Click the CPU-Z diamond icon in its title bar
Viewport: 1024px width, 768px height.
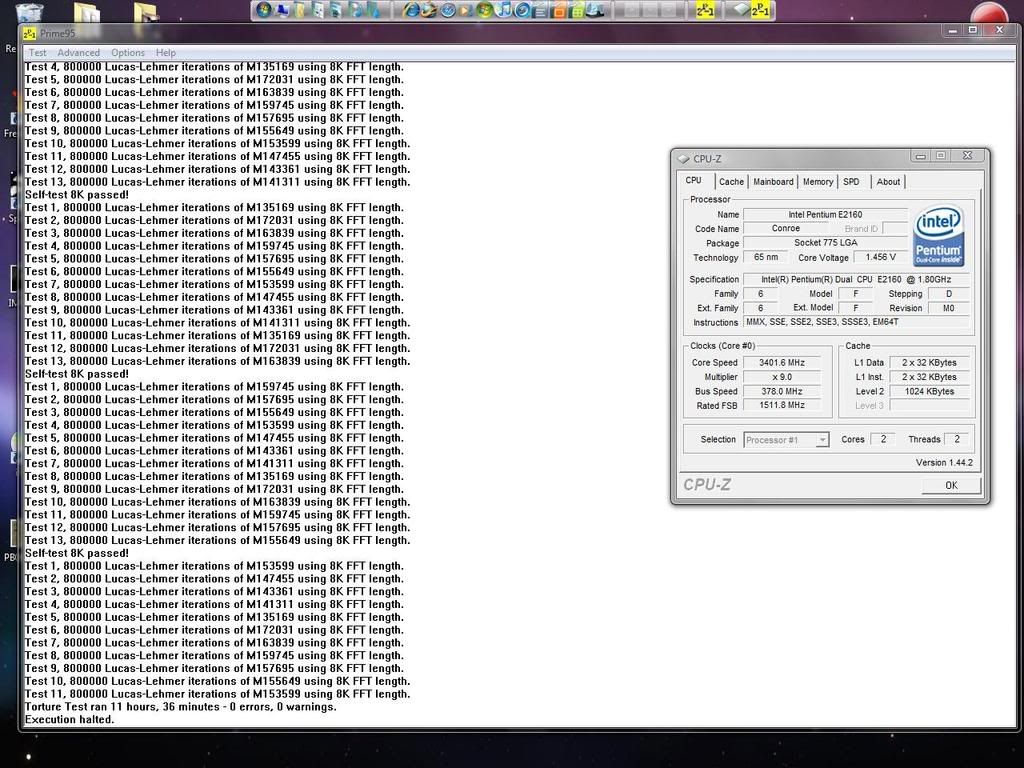pos(684,159)
